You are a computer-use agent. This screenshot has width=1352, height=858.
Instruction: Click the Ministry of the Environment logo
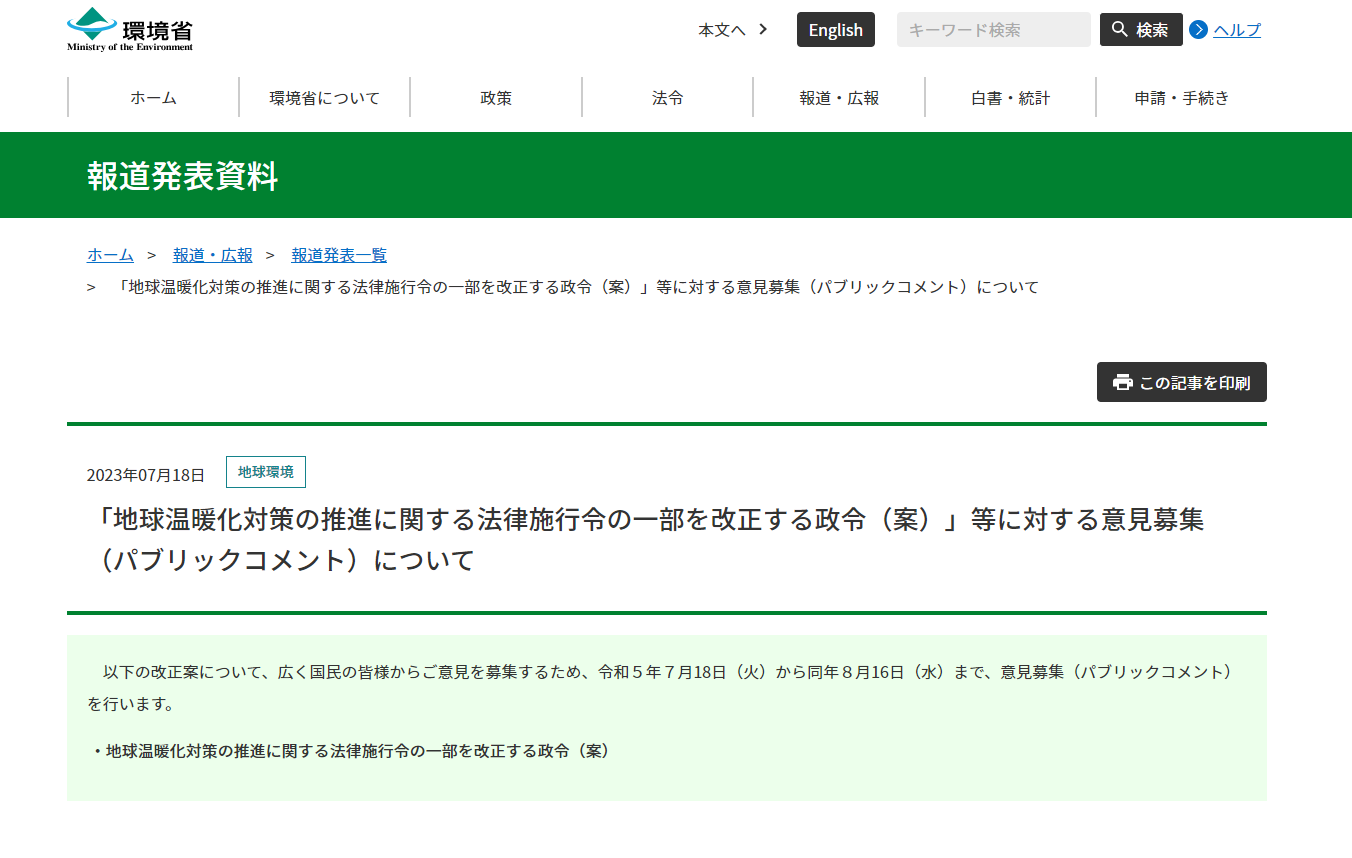[130, 29]
